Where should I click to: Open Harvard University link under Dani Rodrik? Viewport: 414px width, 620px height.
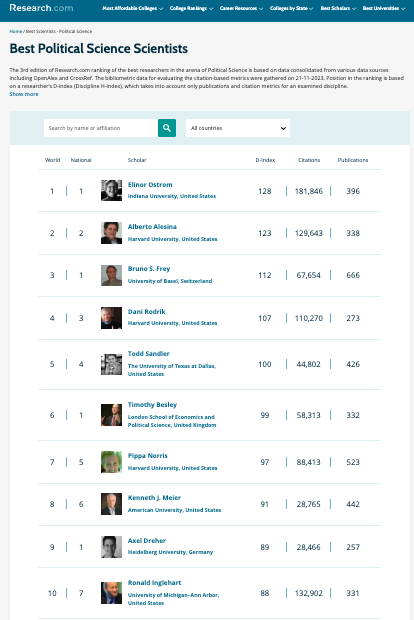[172, 323]
